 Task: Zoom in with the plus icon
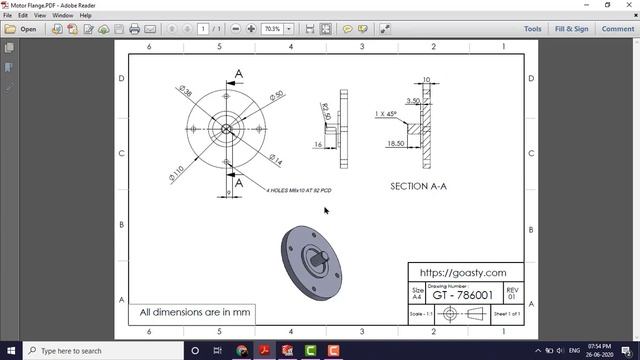click(251, 29)
